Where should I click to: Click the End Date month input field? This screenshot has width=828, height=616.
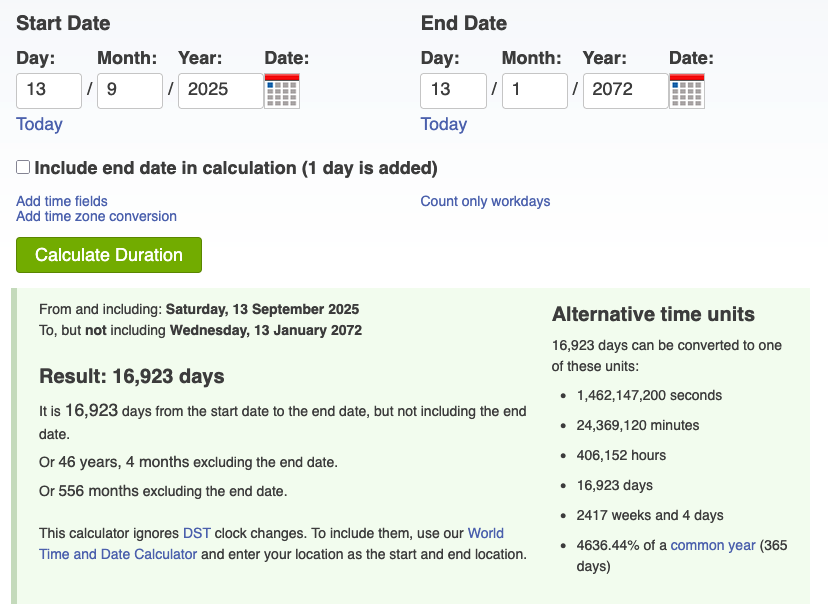[533, 90]
